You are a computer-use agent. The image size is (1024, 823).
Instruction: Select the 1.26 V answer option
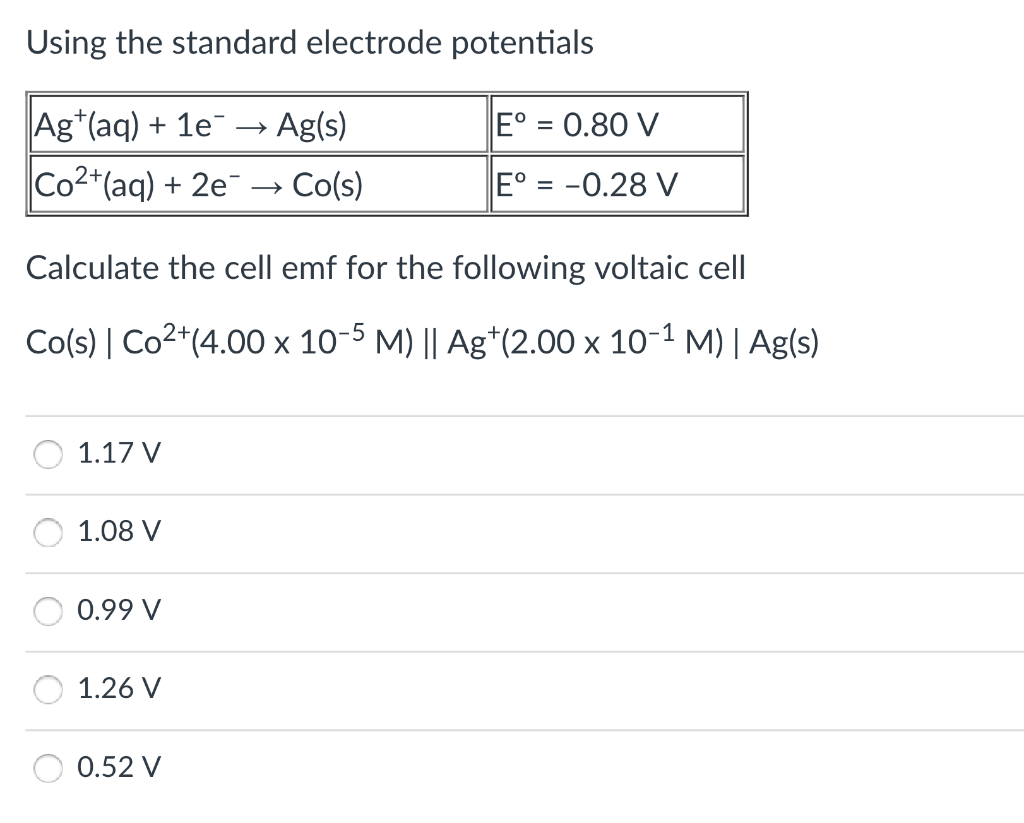pyautogui.click(x=47, y=689)
